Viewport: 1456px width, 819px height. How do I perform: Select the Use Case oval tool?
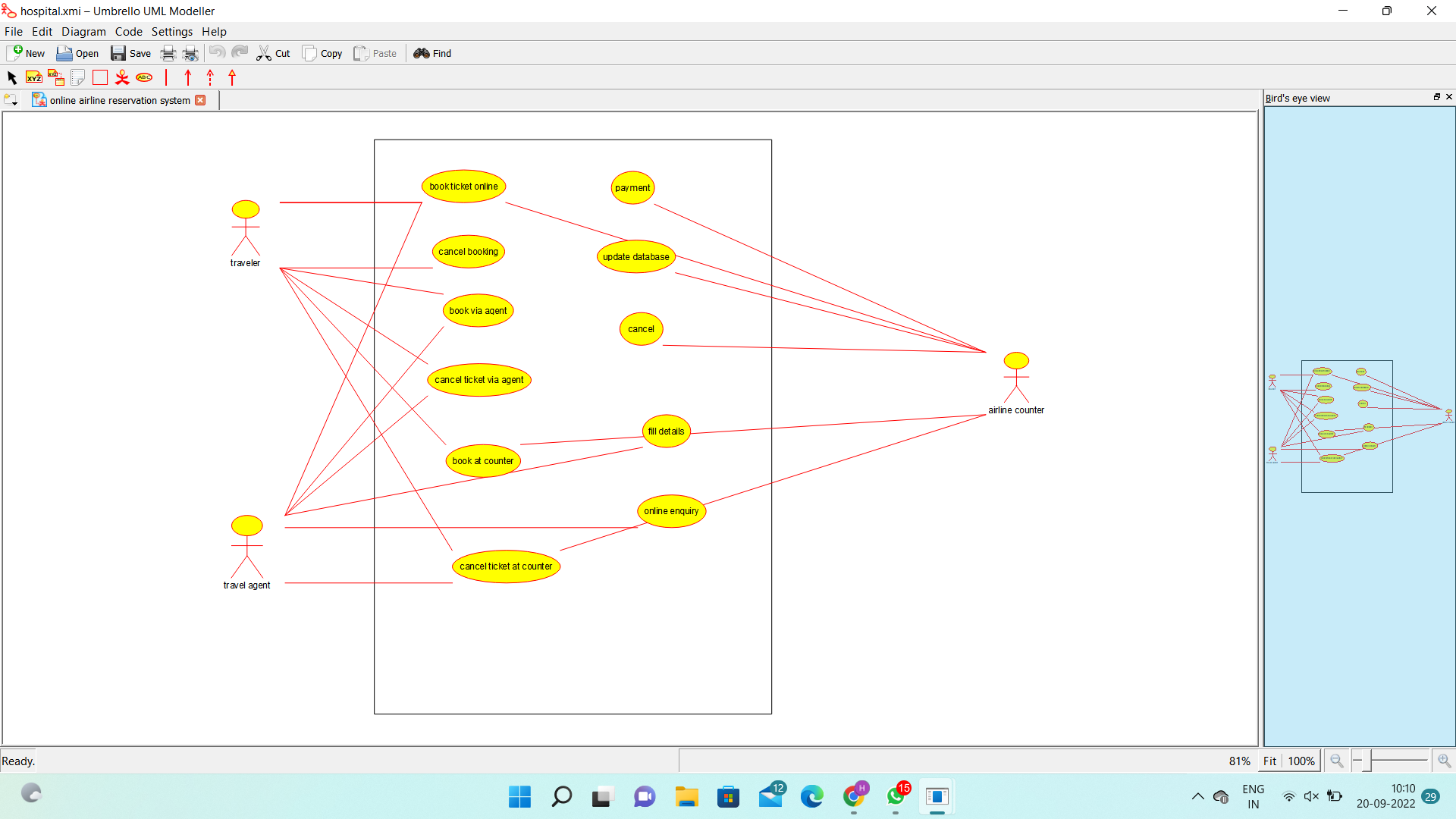click(x=144, y=77)
